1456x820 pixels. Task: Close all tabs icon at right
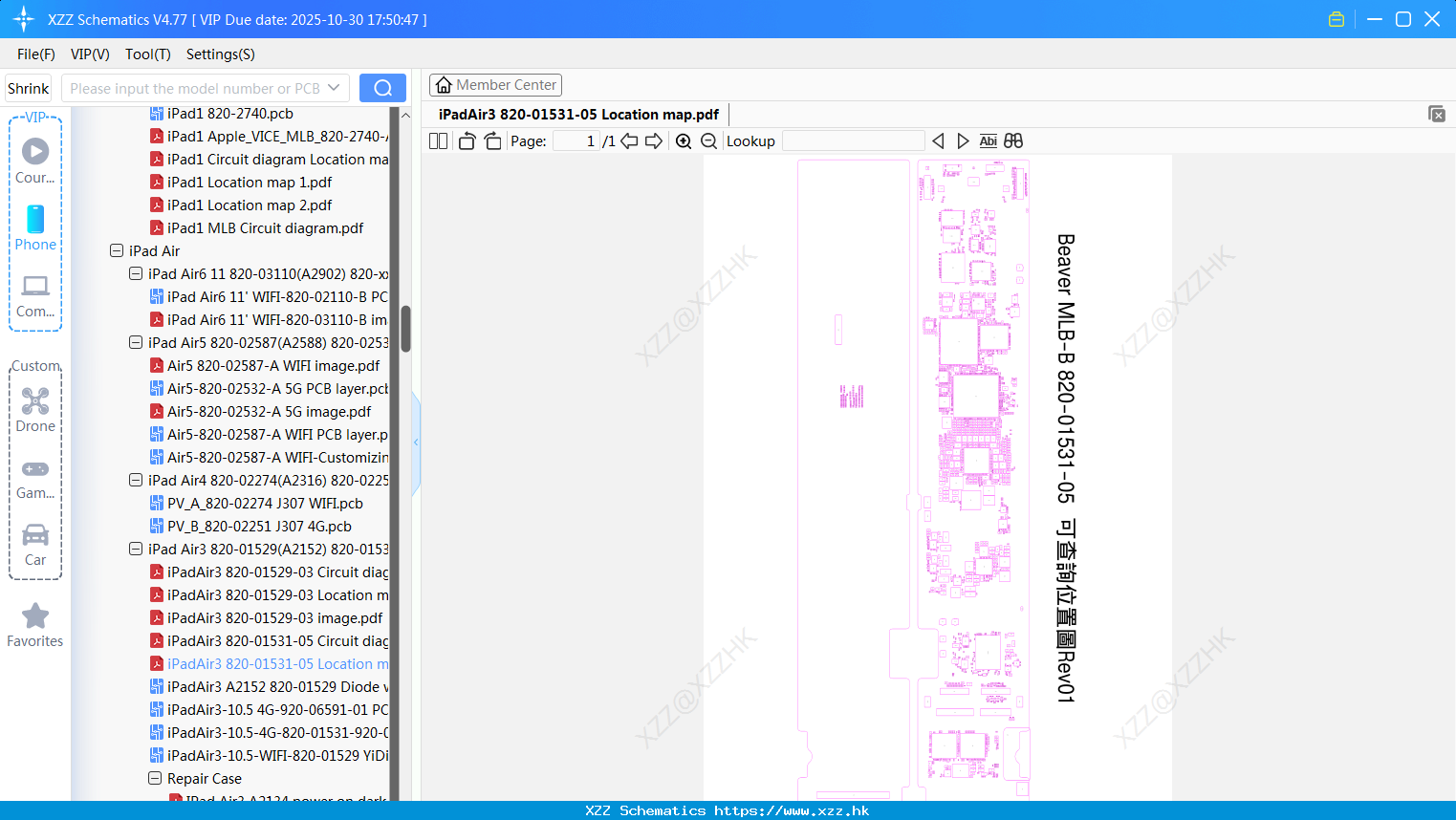click(1437, 114)
